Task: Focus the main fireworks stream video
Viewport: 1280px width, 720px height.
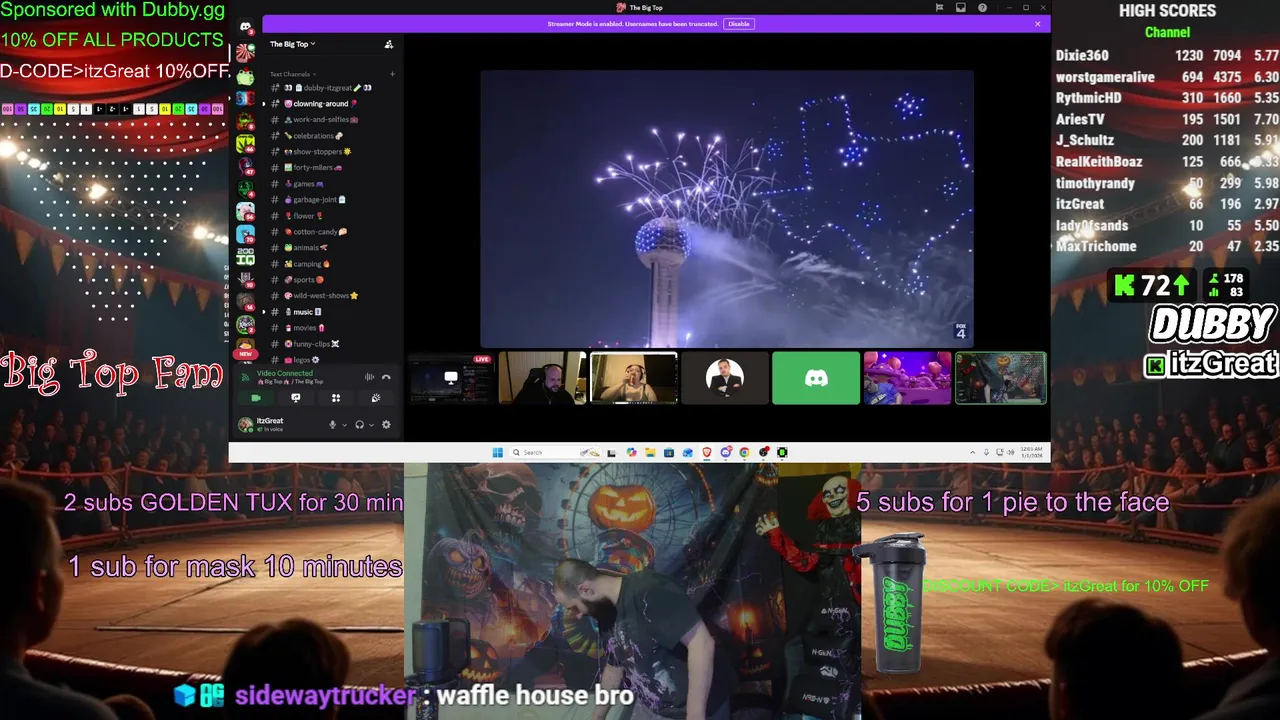Action: pos(727,208)
